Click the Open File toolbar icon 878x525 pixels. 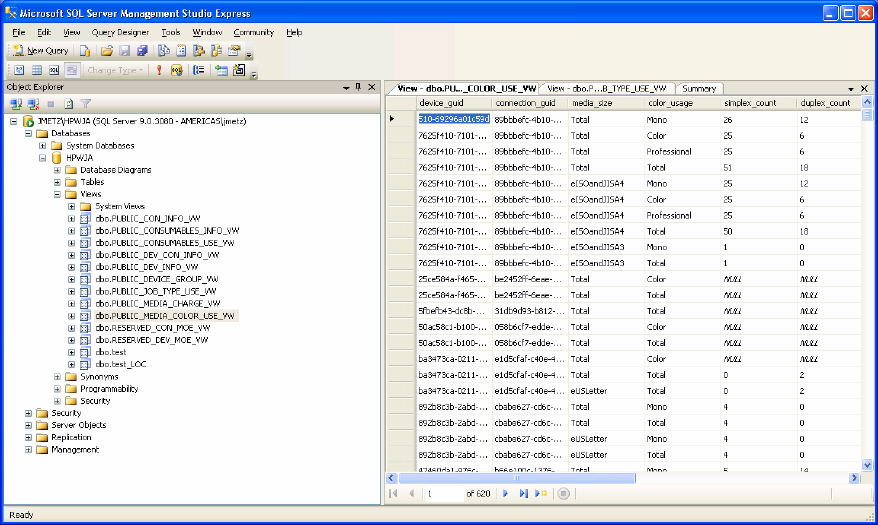coord(105,51)
